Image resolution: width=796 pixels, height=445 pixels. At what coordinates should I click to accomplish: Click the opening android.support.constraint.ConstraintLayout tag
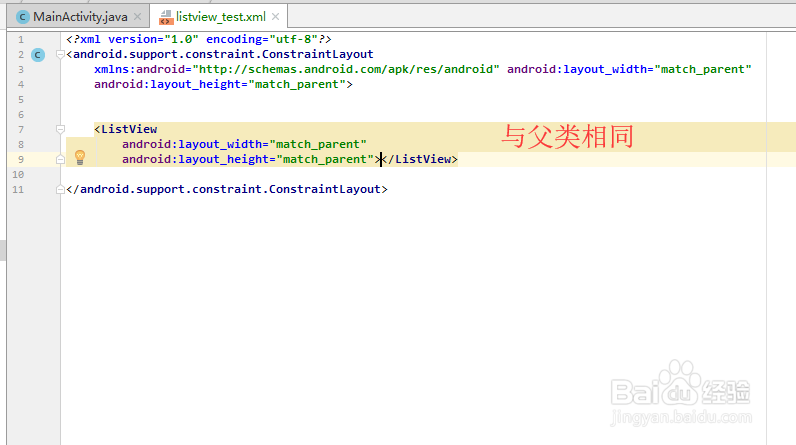(220, 54)
